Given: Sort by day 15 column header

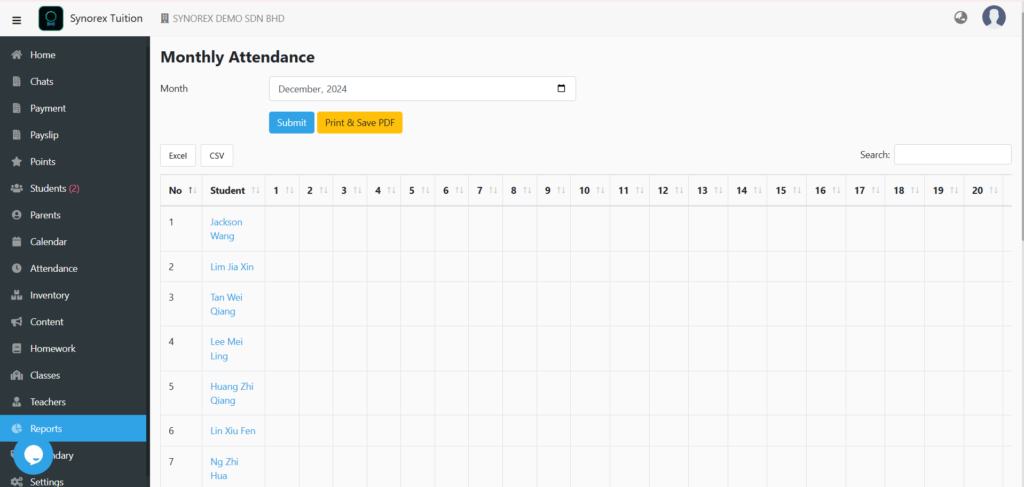Looking at the screenshot, I should (787, 191).
